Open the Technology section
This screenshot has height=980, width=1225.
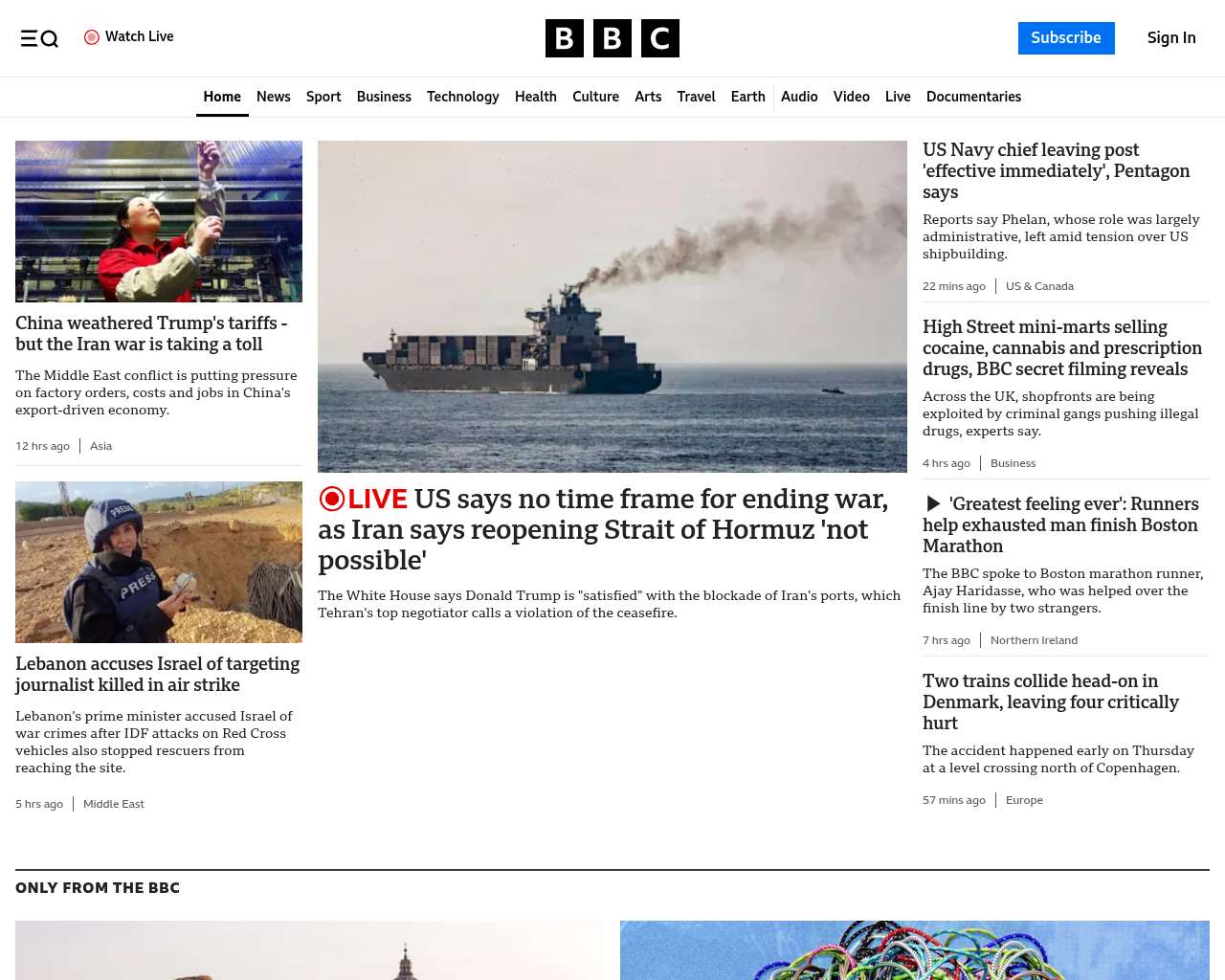tap(463, 97)
